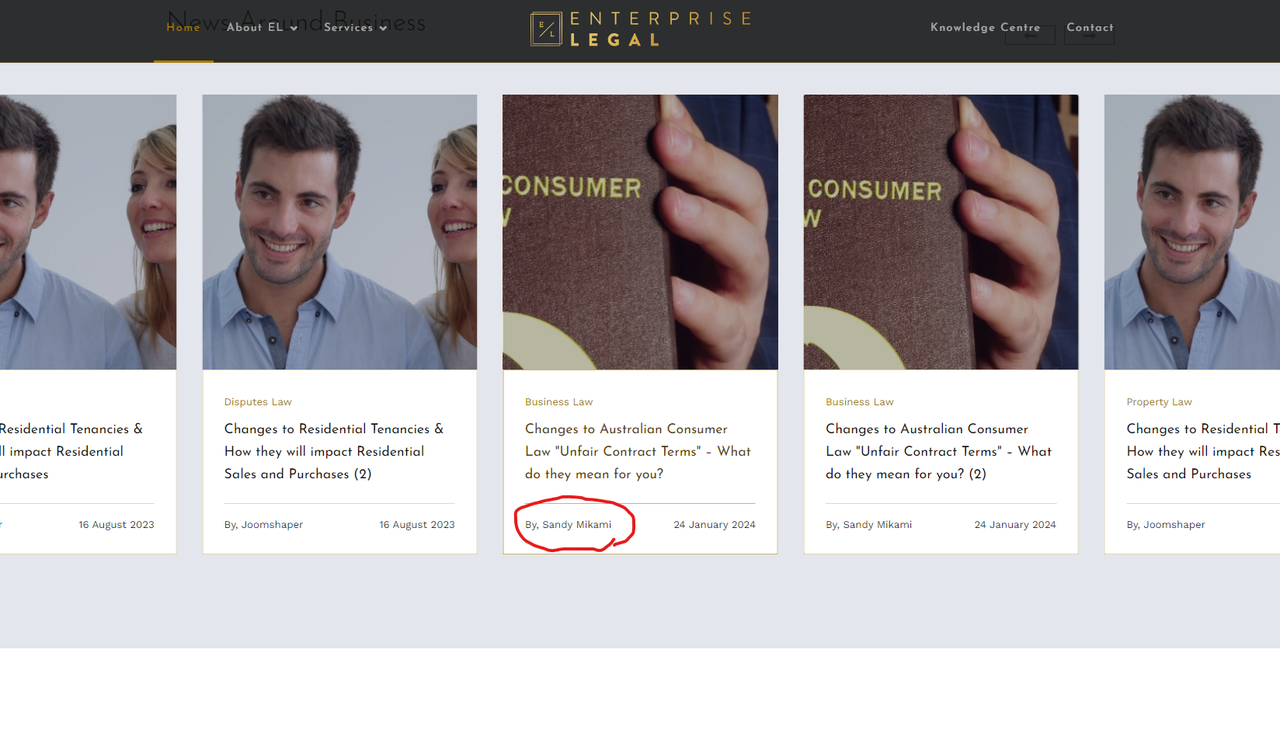
Task: Click Sandy Mikami on the Unfair Contract Terms (2) card
Action: point(877,525)
